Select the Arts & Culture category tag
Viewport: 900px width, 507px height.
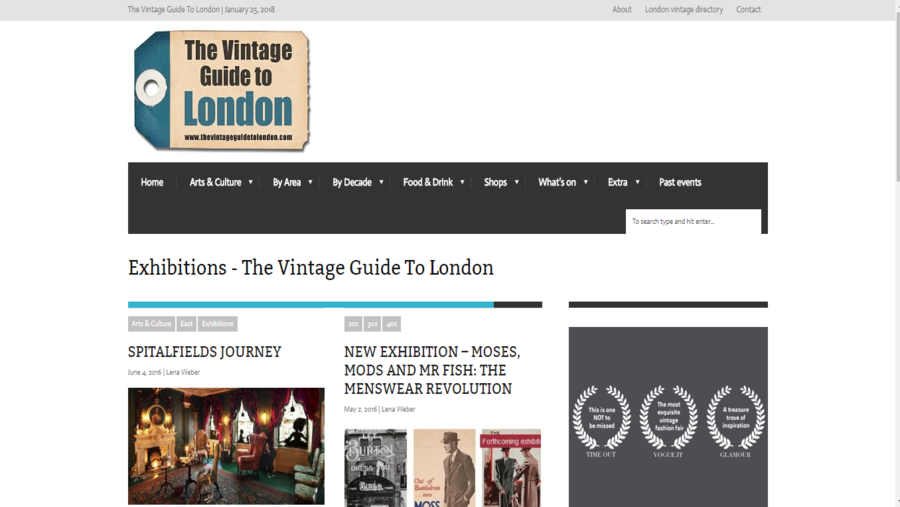151,324
